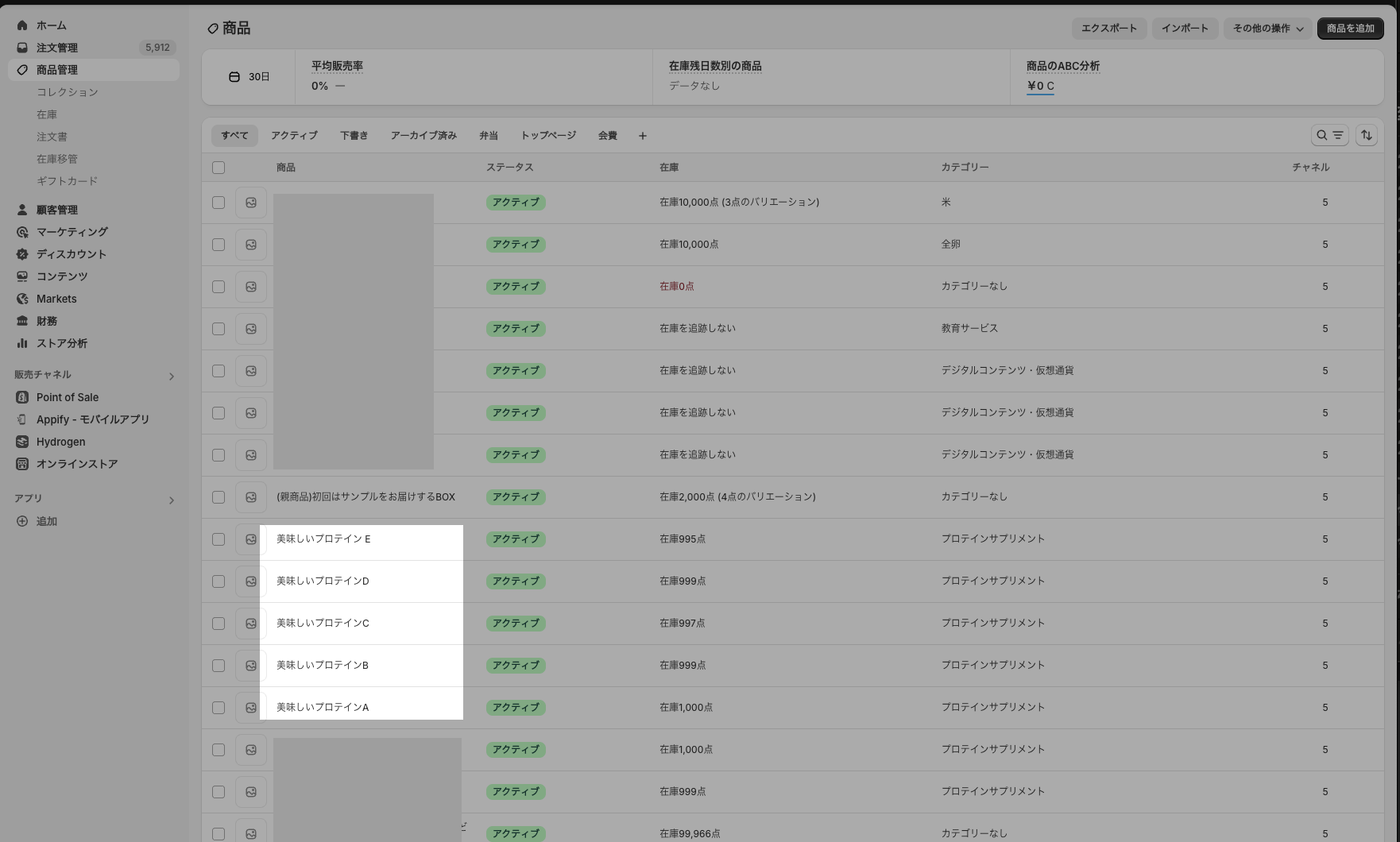Switch to the 下書き tab
Image resolution: width=1400 pixels, height=842 pixels.
(x=354, y=136)
